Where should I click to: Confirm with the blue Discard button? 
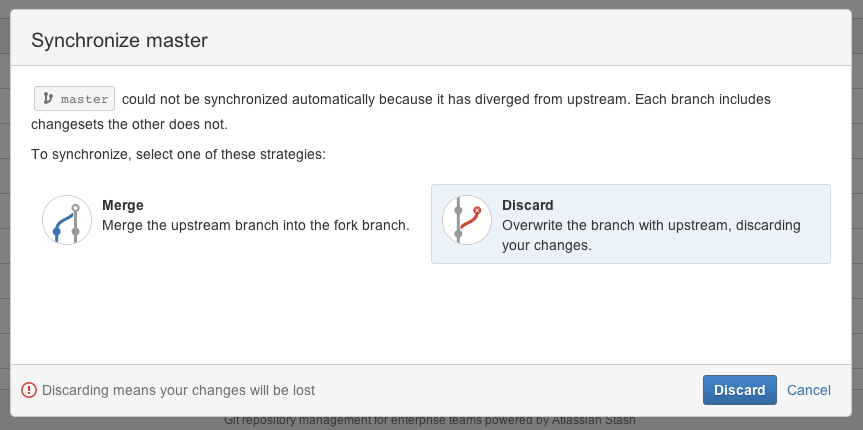tap(740, 390)
